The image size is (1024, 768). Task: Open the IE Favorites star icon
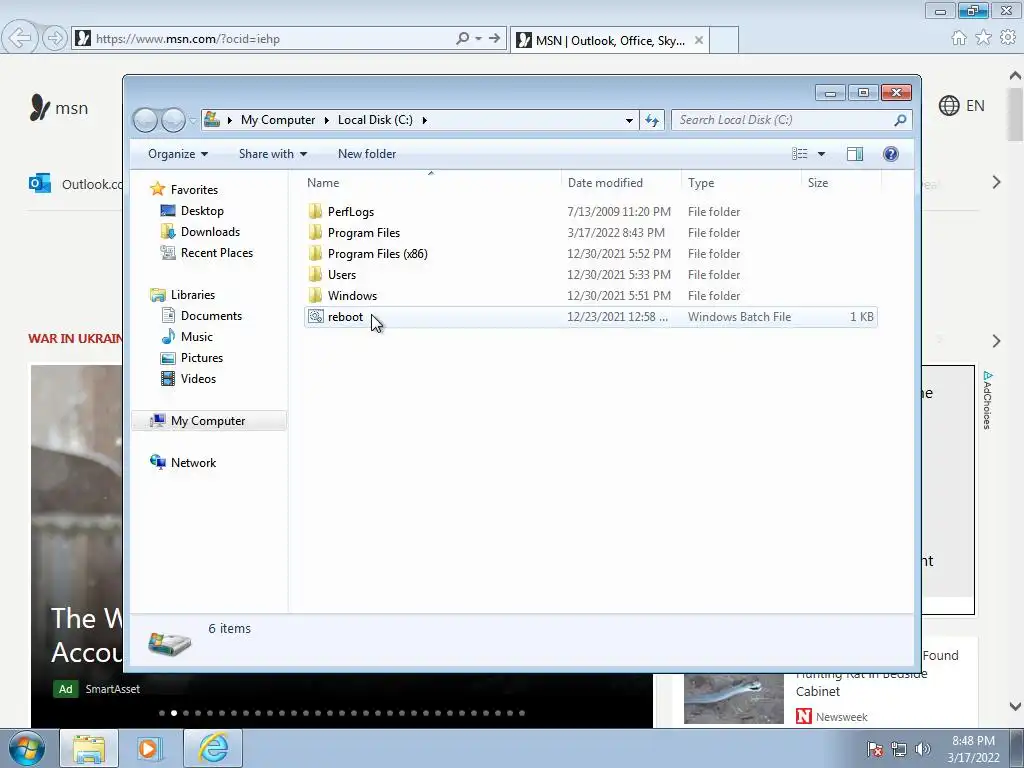click(983, 38)
